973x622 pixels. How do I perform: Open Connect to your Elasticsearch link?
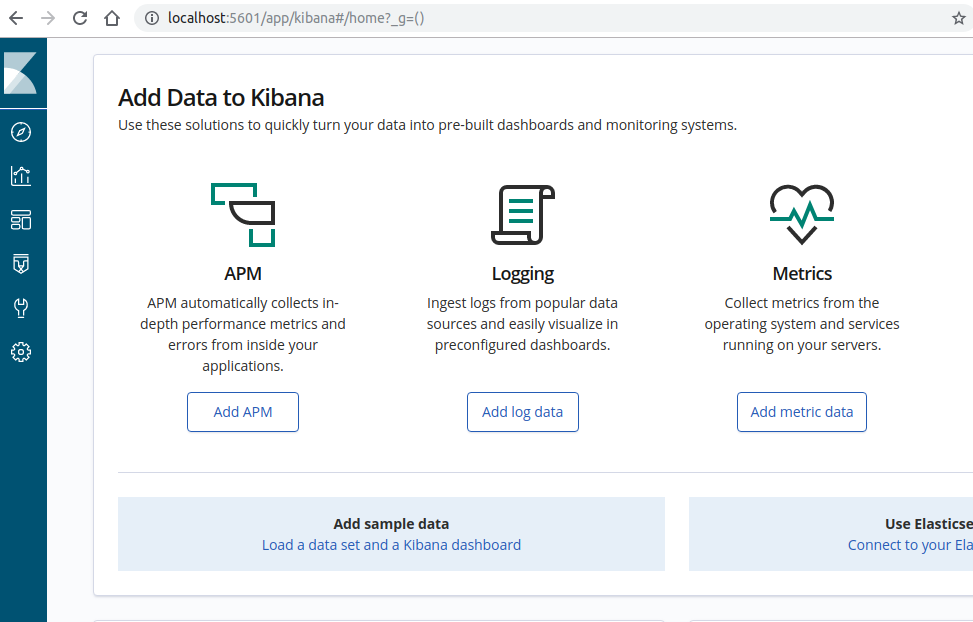click(910, 545)
